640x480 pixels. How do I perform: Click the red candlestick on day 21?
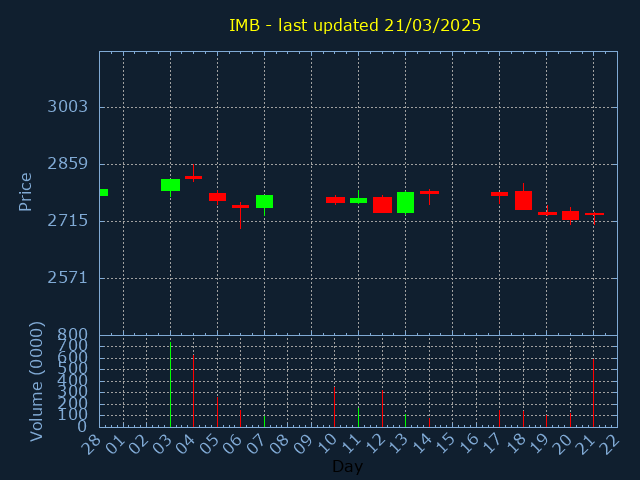coord(594,214)
